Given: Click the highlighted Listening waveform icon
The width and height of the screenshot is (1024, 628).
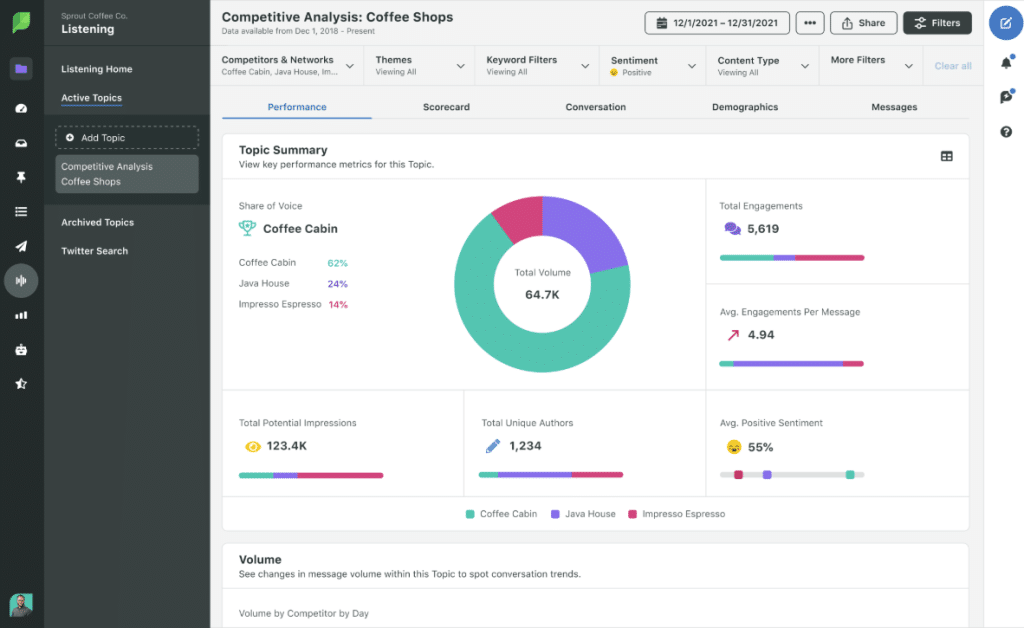Looking at the screenshot, I should point(21,280).
